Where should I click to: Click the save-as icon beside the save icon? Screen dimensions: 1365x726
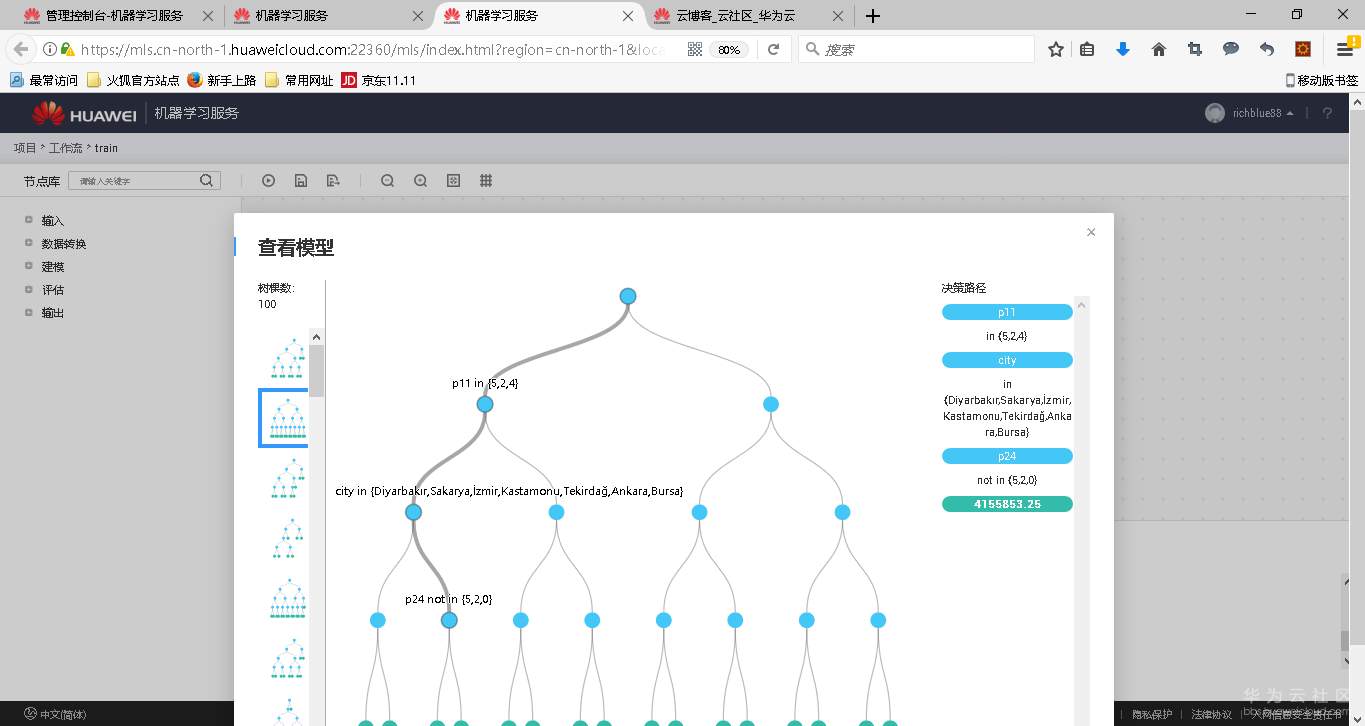coord(333,181)
